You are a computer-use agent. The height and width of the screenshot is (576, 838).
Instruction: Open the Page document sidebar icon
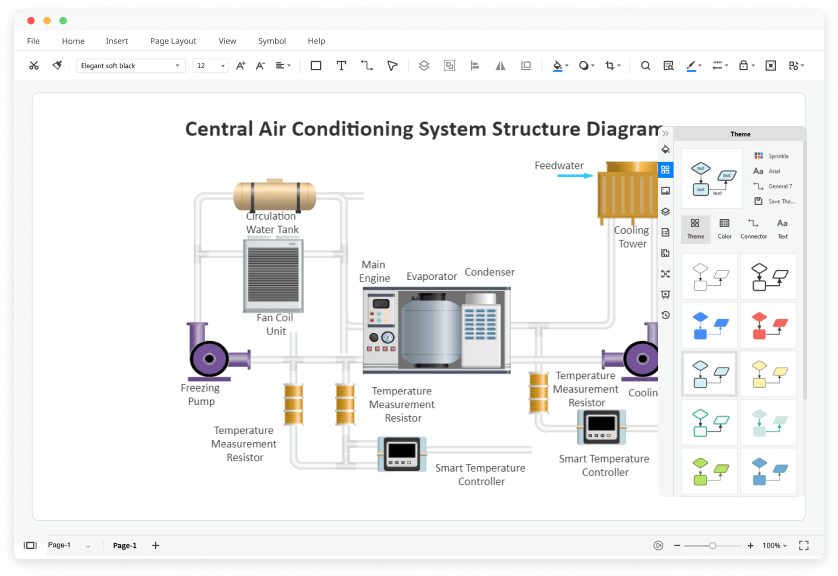(665, 232)
